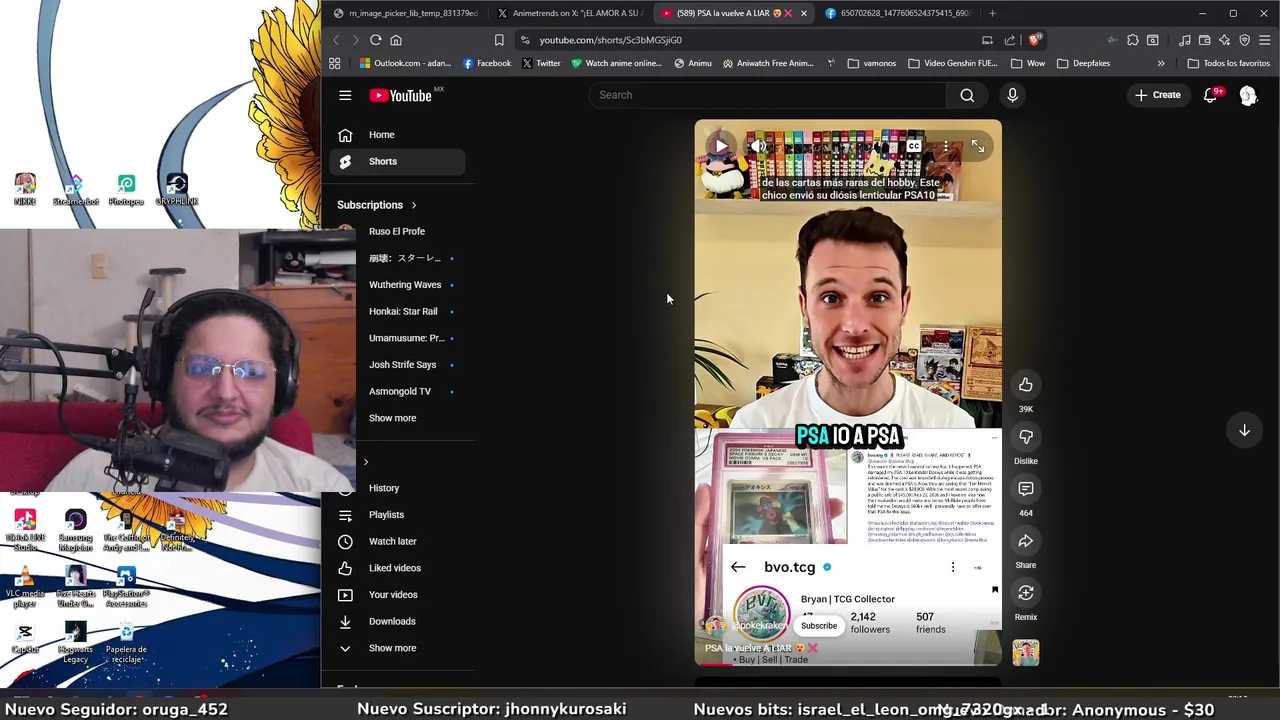Switch to rn_image_picker_lib_temp tab
Image resolution: width=1280 pixels, height=720 pixels.
(x=405, y=13)
